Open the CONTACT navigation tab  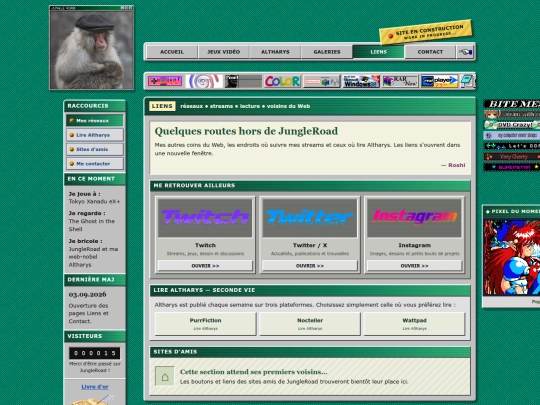(x=430, y=52)
